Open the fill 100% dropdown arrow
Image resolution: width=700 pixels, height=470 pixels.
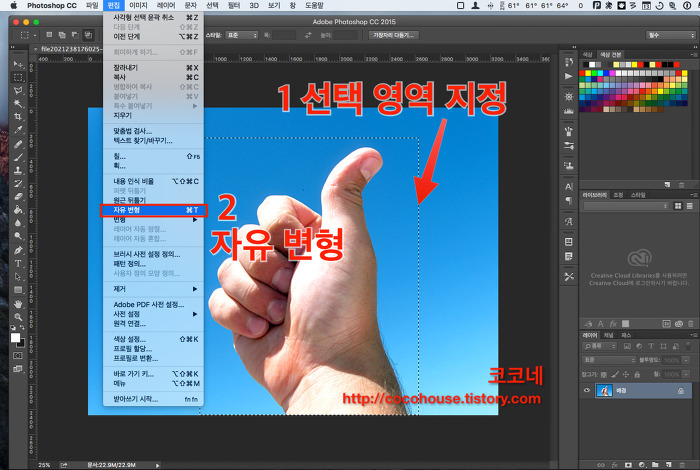pos(686,374)
